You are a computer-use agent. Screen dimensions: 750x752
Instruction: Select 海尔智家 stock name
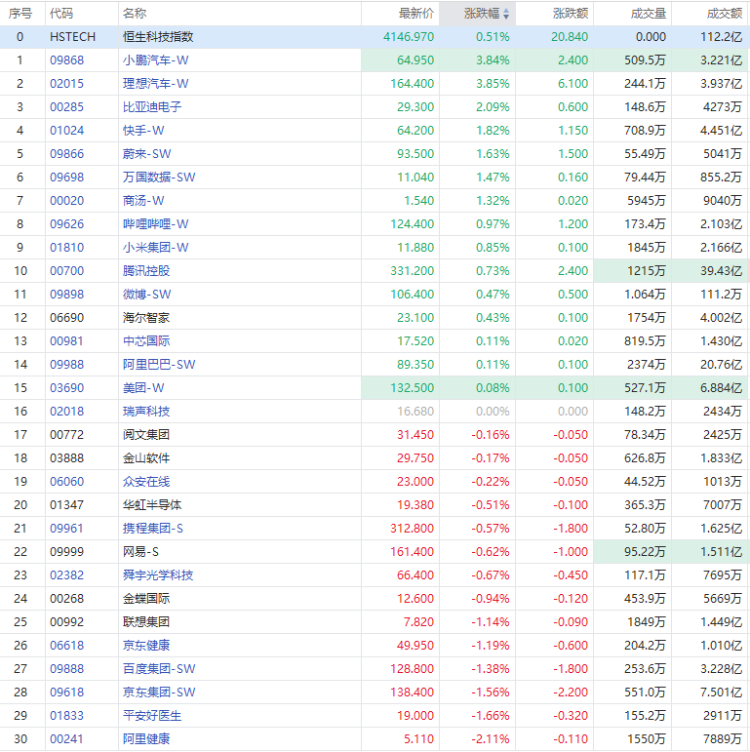146,318
